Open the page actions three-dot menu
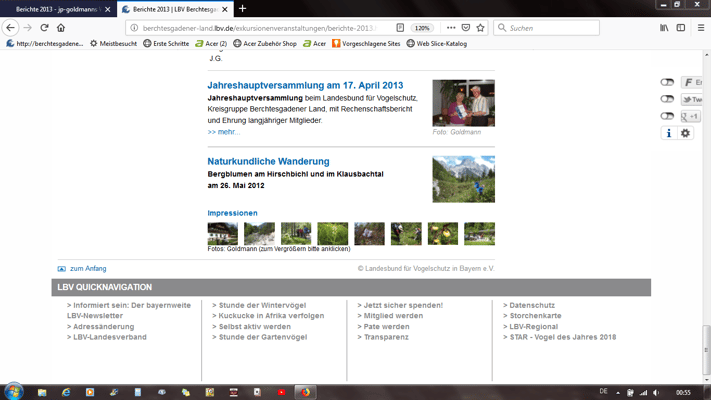Screen dimensions: 711x400 (451, 28)
